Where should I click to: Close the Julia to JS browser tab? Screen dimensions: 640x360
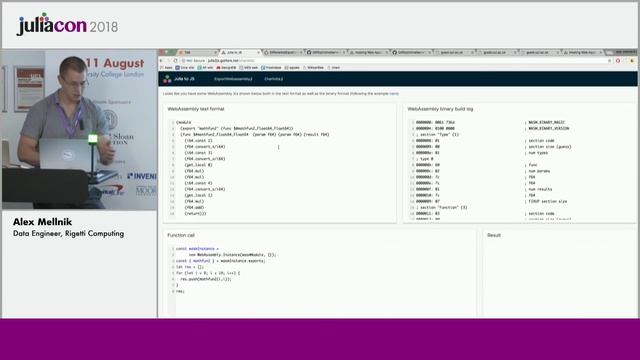click(258, 53)
